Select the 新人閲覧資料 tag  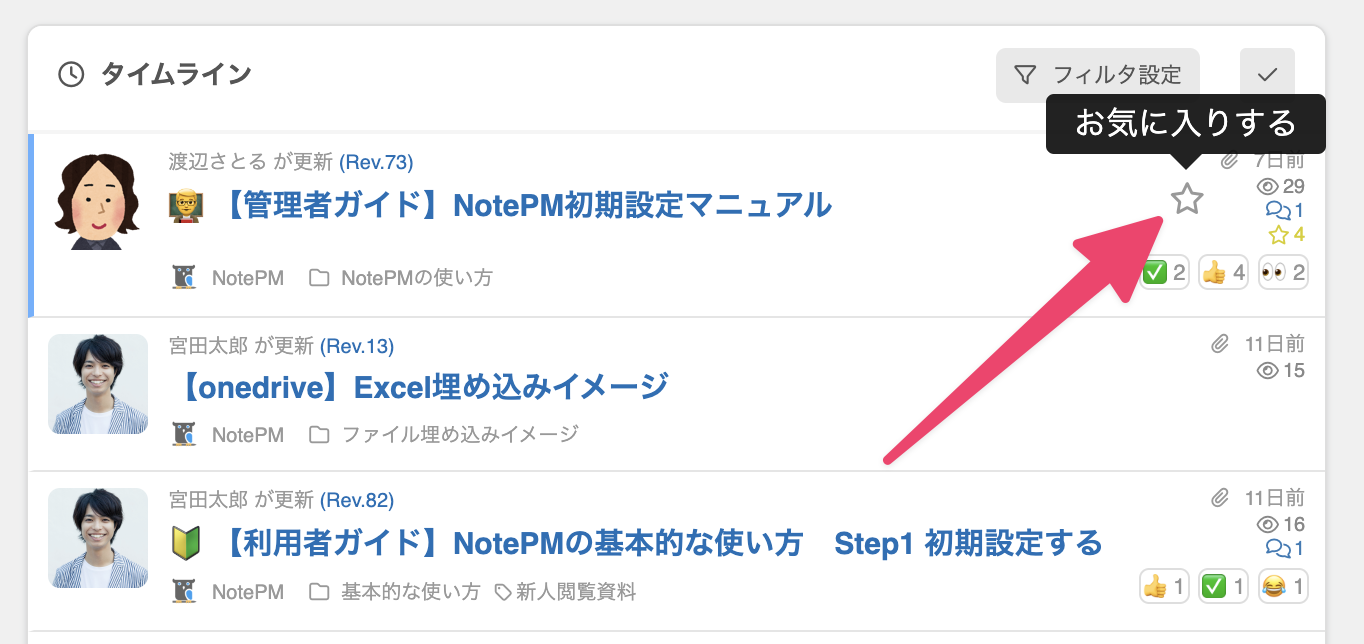click(575, 592)
